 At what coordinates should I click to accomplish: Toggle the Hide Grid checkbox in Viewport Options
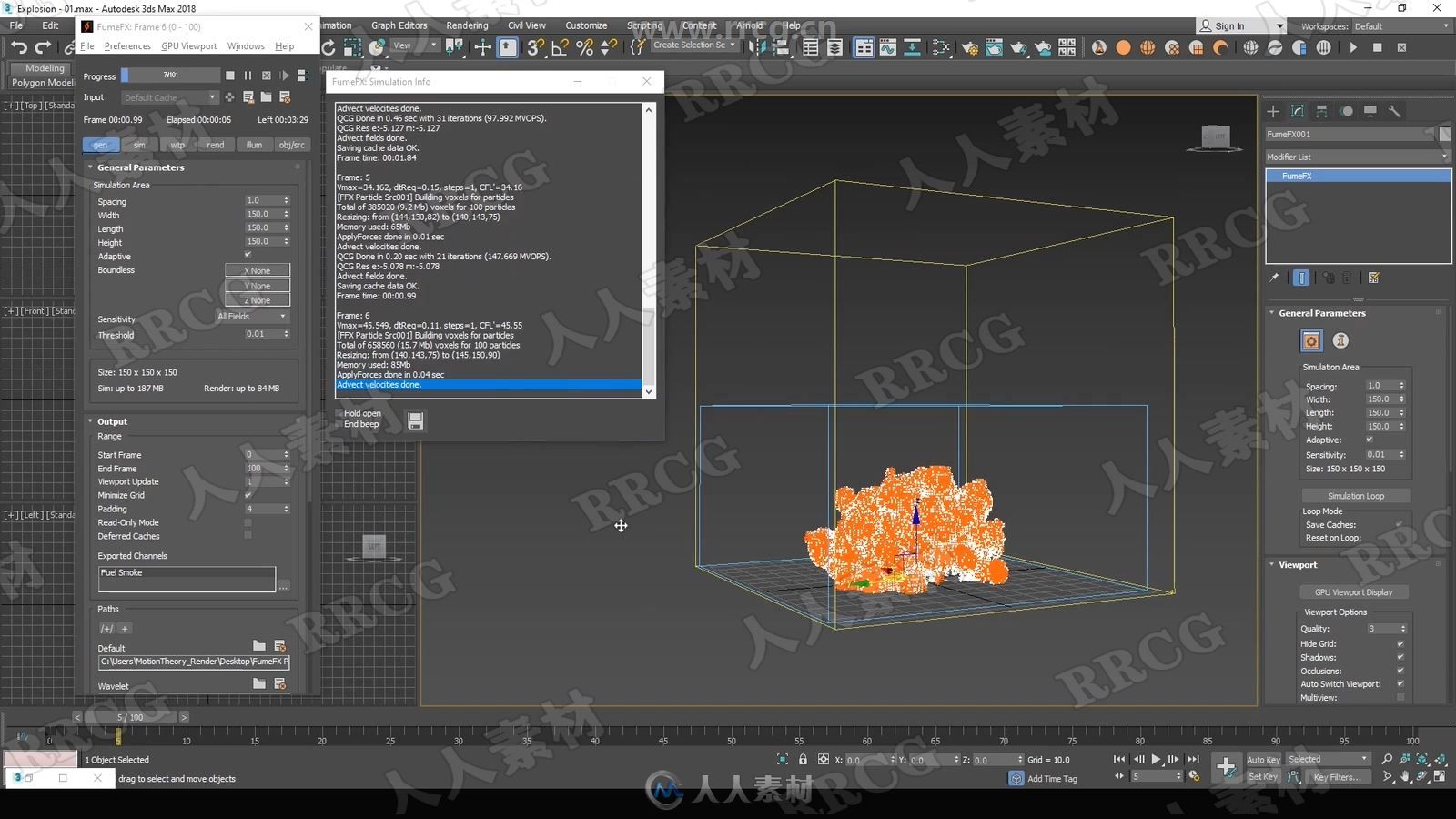(x=1400, y=643)
